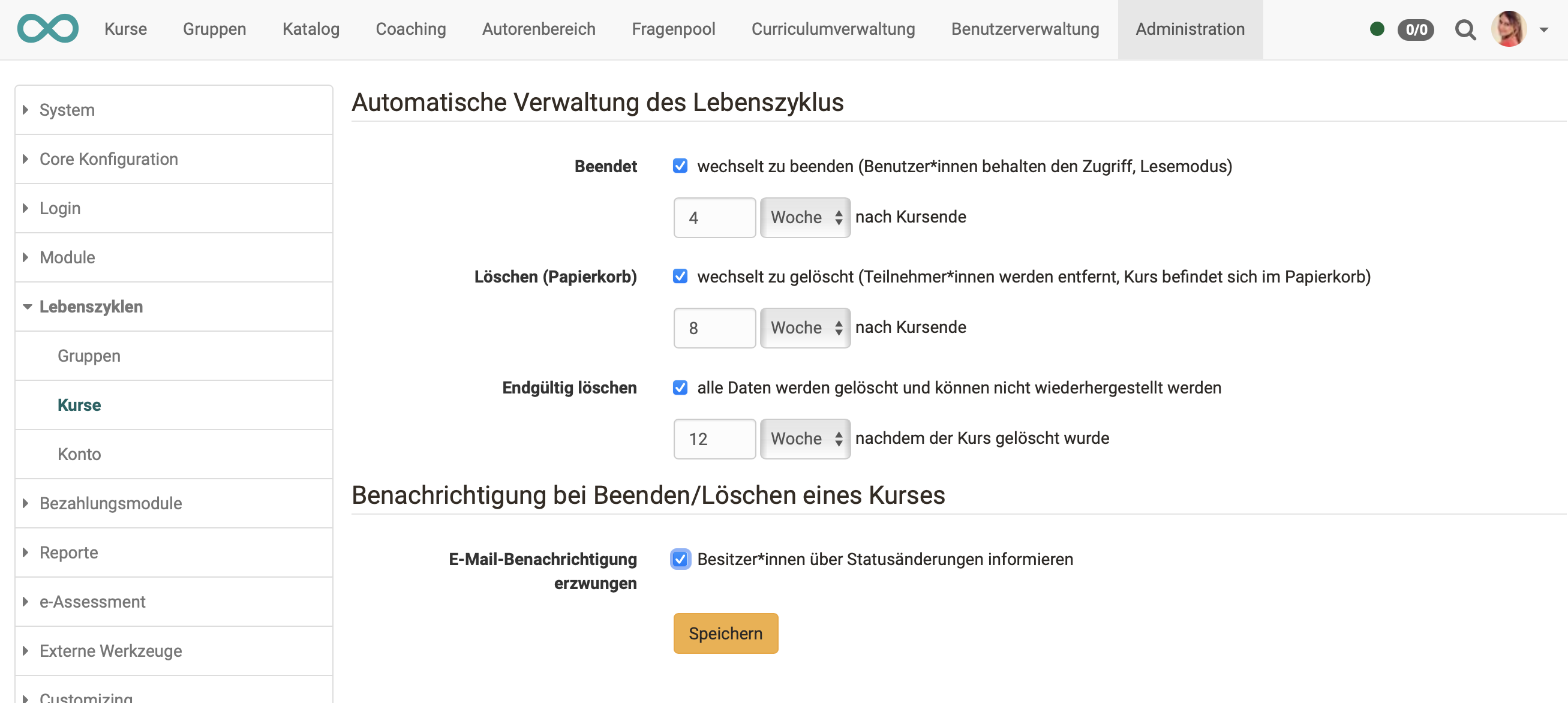Image resolution: width=1568 pixels, height=703 pixels.
Task: Uncheck Besitzer*innen über Statusänderungen informieren
Action: [x=680, y=558]
